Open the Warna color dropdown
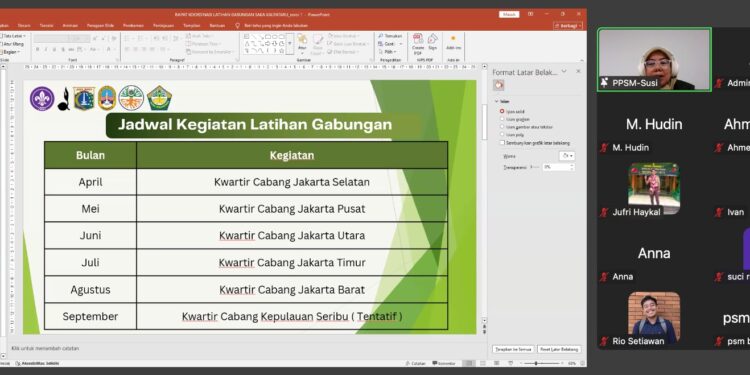The height and width of the screenshot is (375, 750). click(x=567, y=156)
